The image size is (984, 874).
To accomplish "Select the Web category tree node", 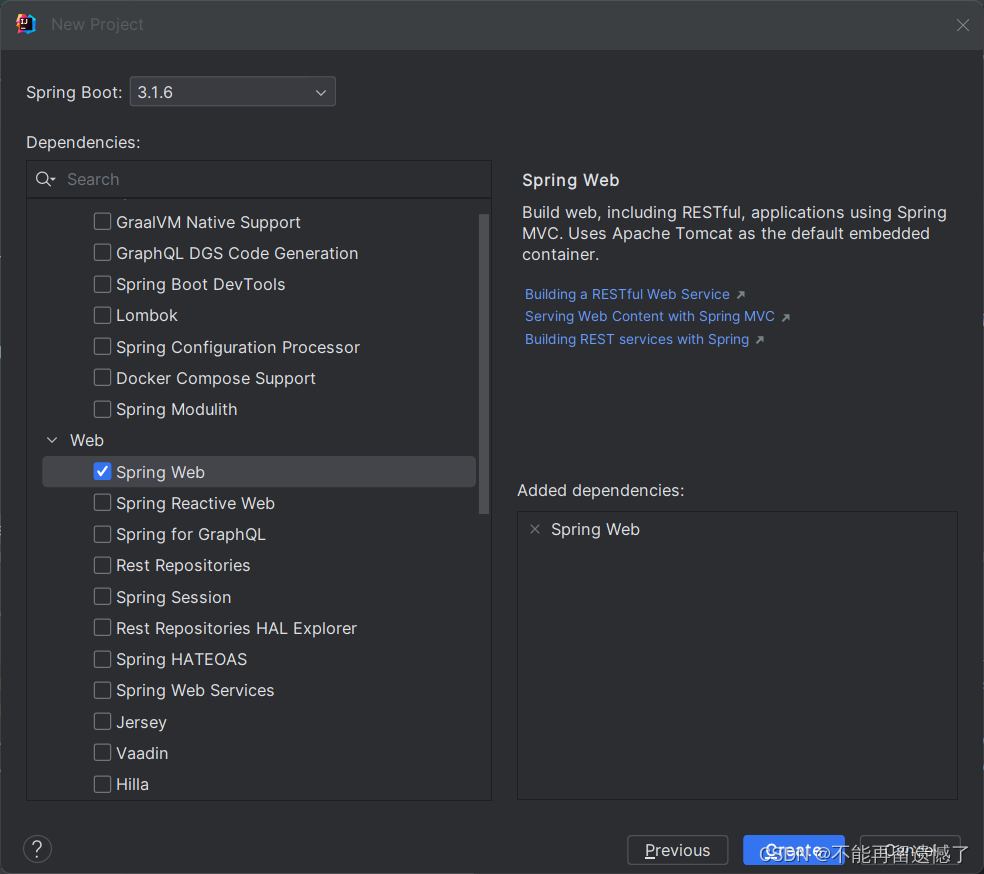I will click(87, 440).
